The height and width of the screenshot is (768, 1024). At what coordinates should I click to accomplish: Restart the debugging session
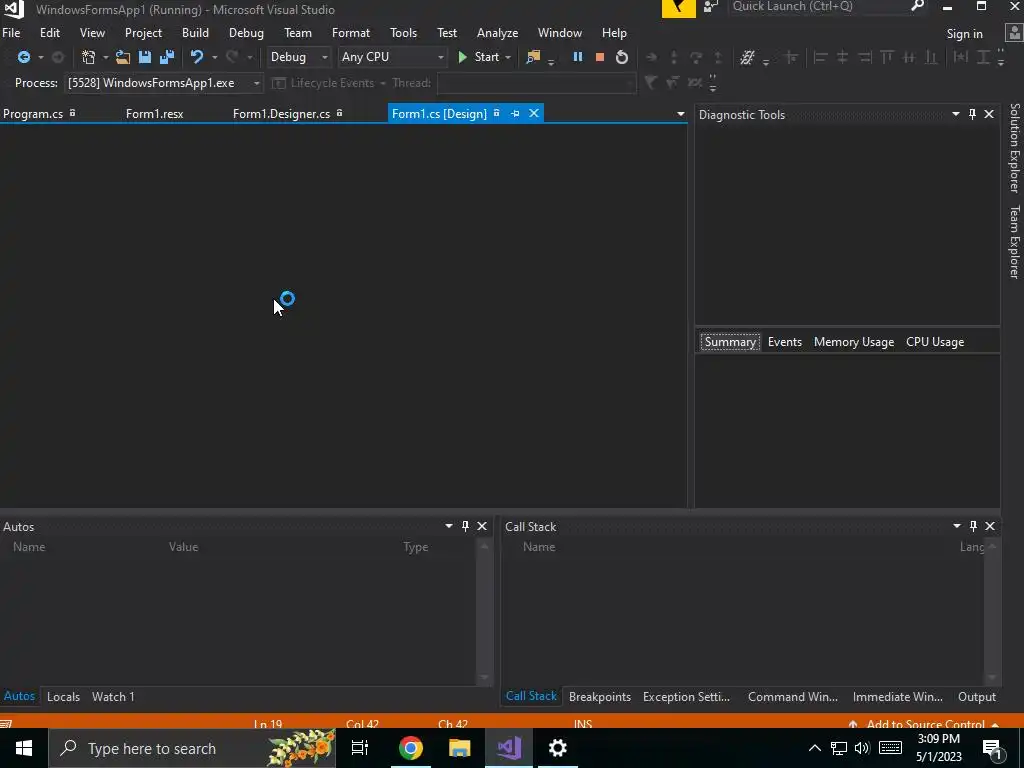622,57
